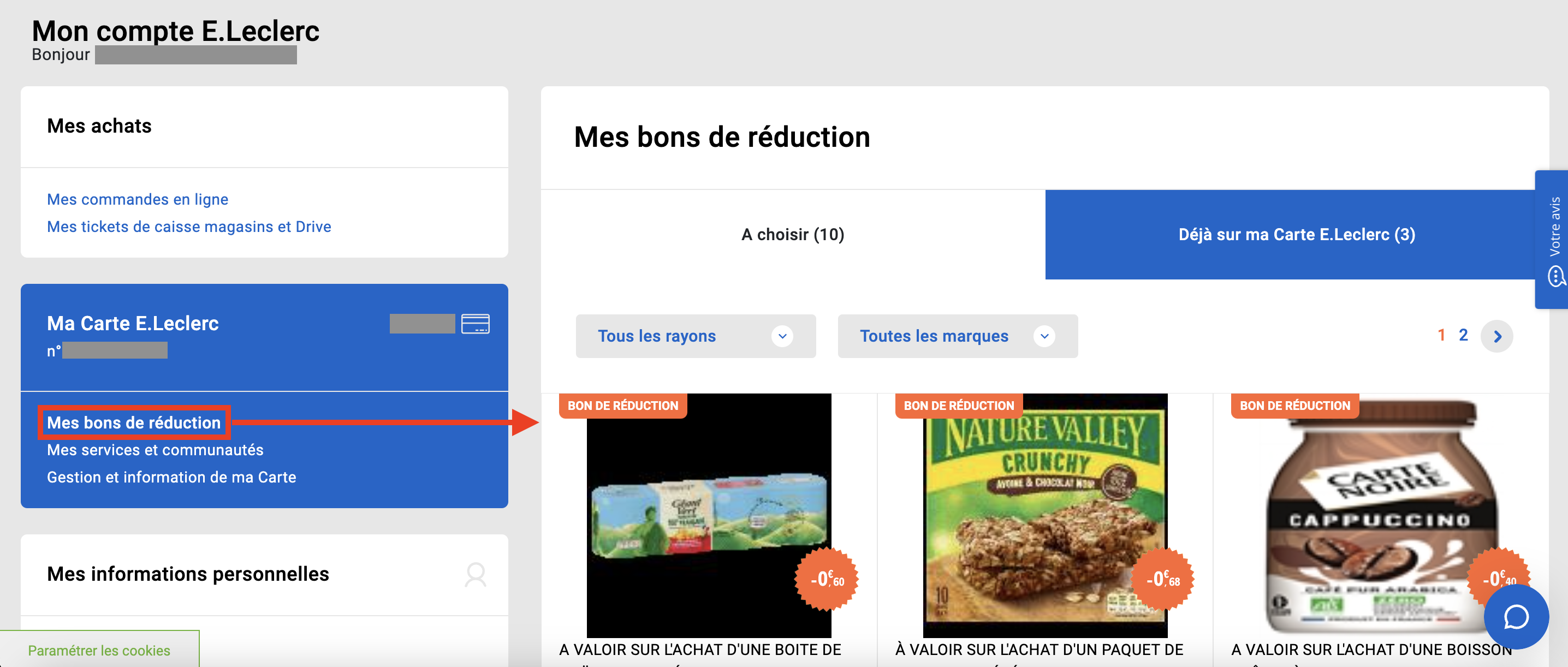
Task: Open the Toutes les marques dropdown
Action: [x=958, y=336]
